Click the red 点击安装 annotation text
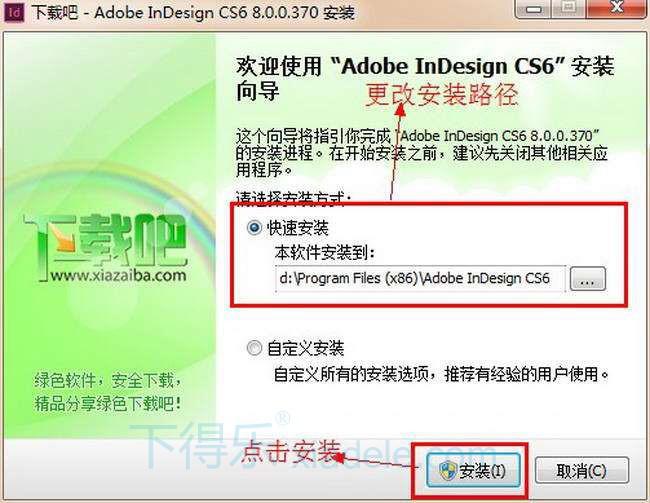Viewport: 650px width, 503px height. click(291, 451)
